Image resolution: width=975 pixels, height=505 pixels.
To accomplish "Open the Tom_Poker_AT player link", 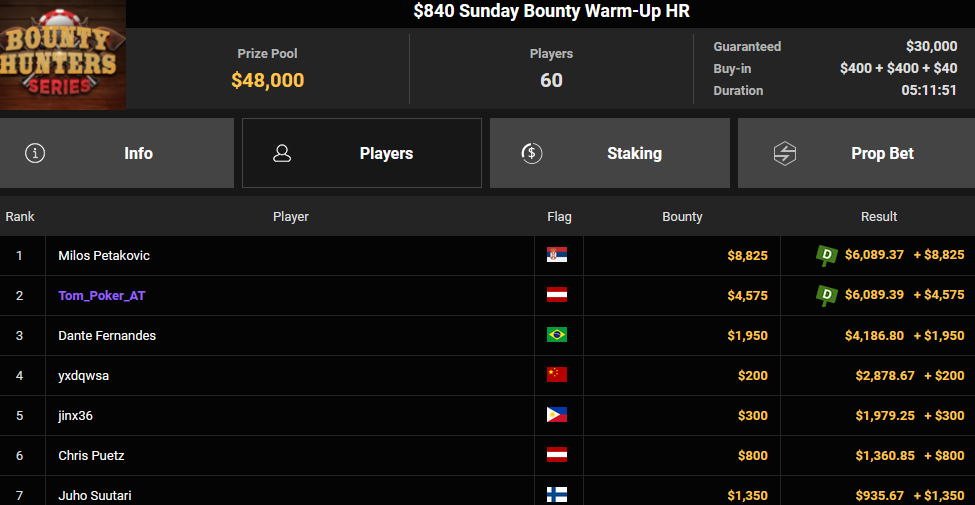I will [102, 295].
